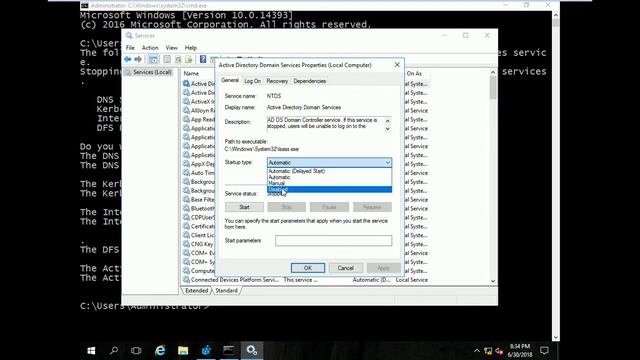
Task: Launch Internet Explorer from taskbar
Action: click(x=160, y=351)
